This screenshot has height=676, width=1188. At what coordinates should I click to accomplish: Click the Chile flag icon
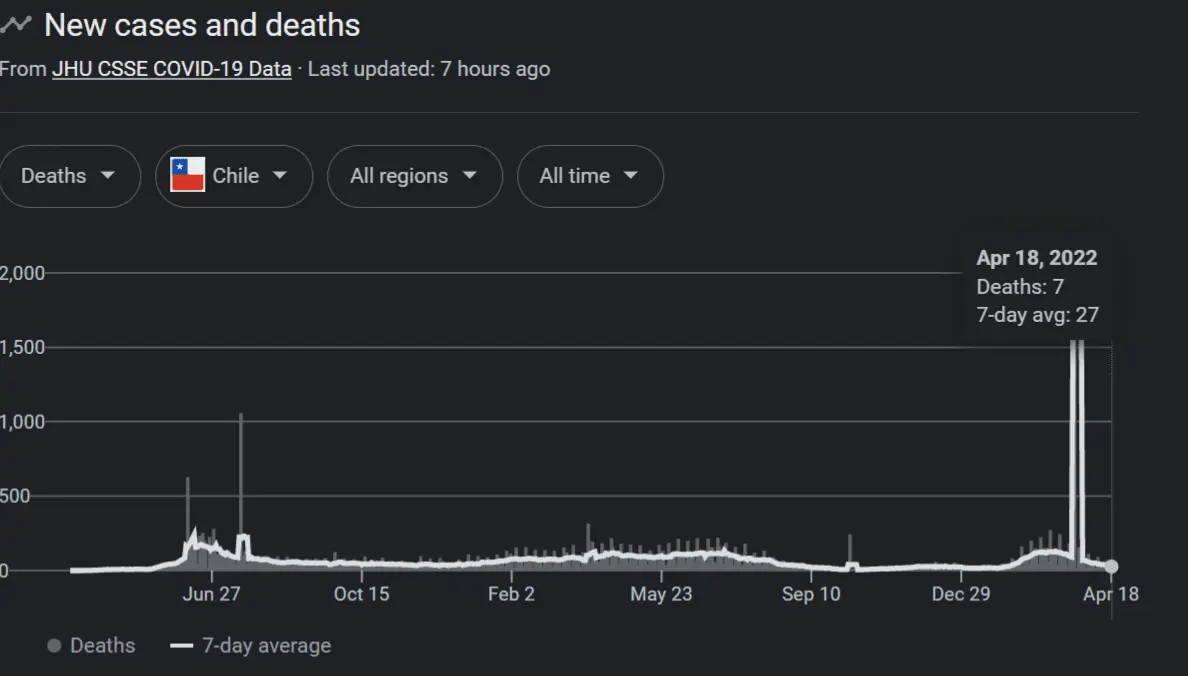click(x=187, y=175)
